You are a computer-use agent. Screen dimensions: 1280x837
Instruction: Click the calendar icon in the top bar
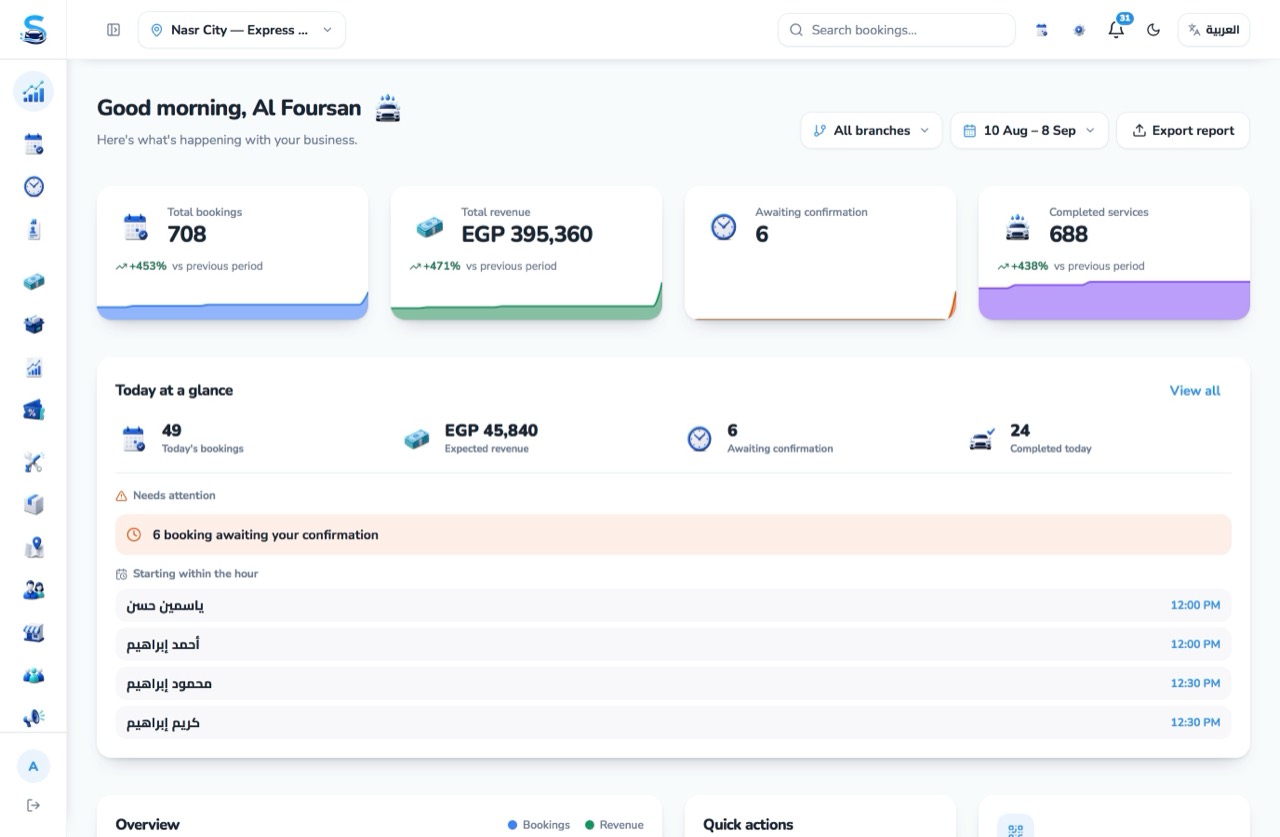click(x=1042, y=30)
